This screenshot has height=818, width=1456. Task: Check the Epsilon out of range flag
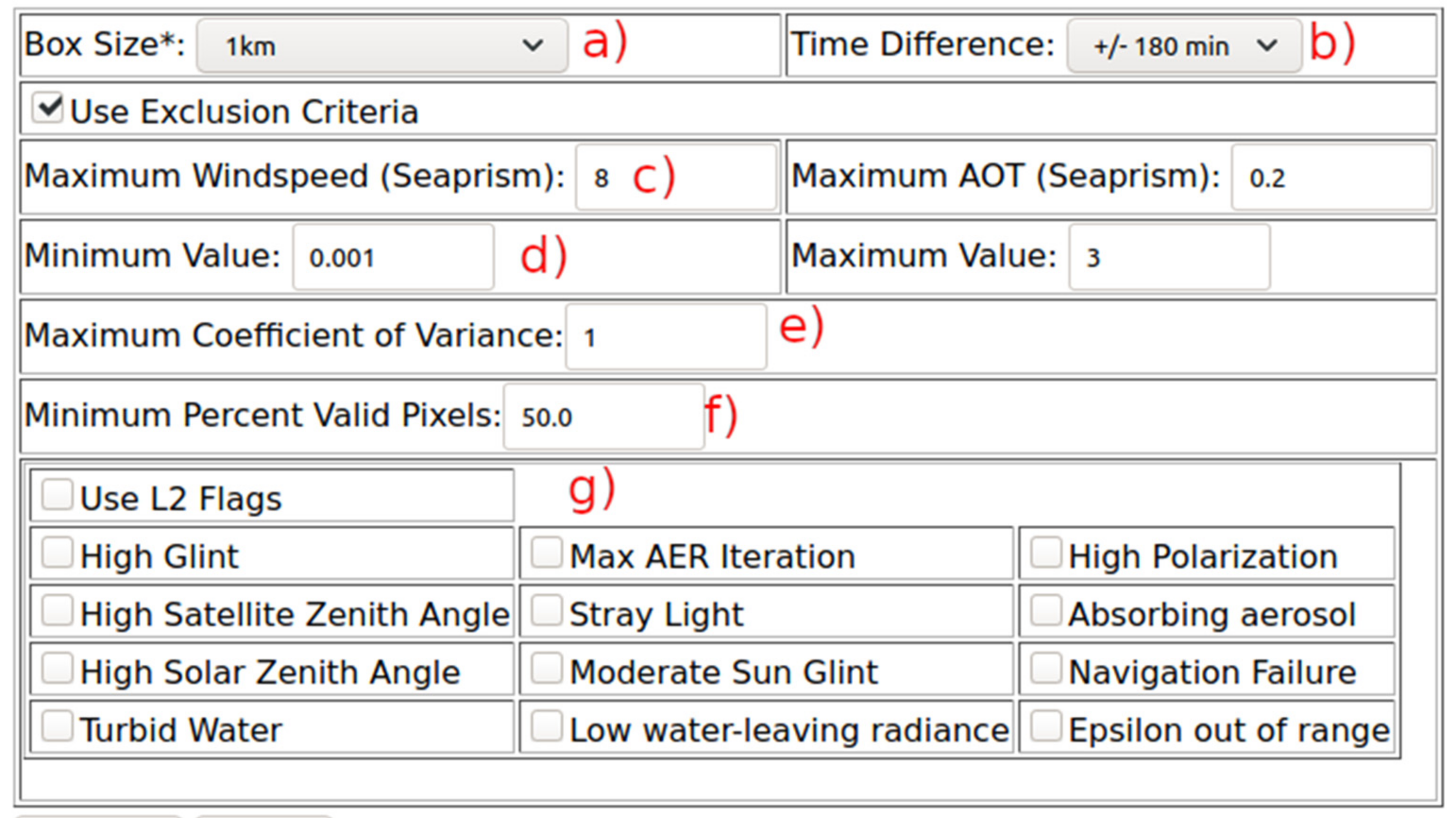pyautogui.click(x=1045, y=726)
